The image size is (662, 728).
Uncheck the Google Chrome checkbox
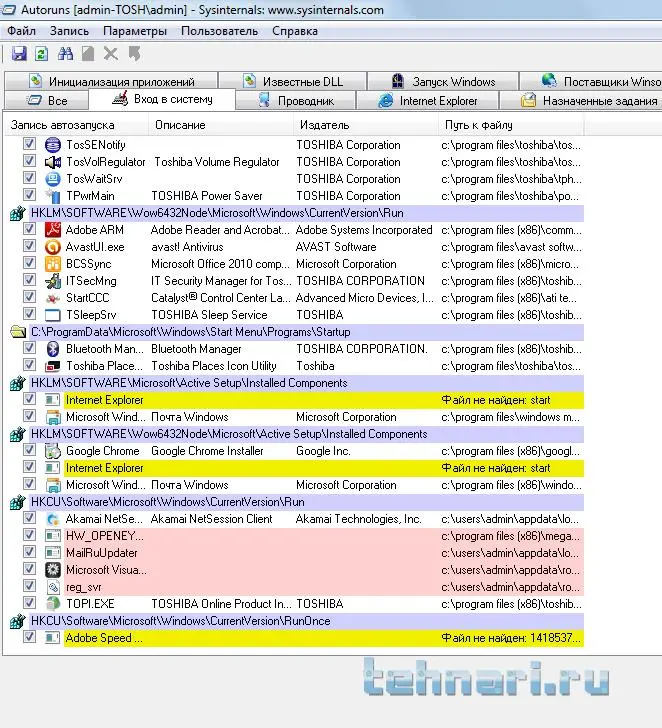coord(29,449)
